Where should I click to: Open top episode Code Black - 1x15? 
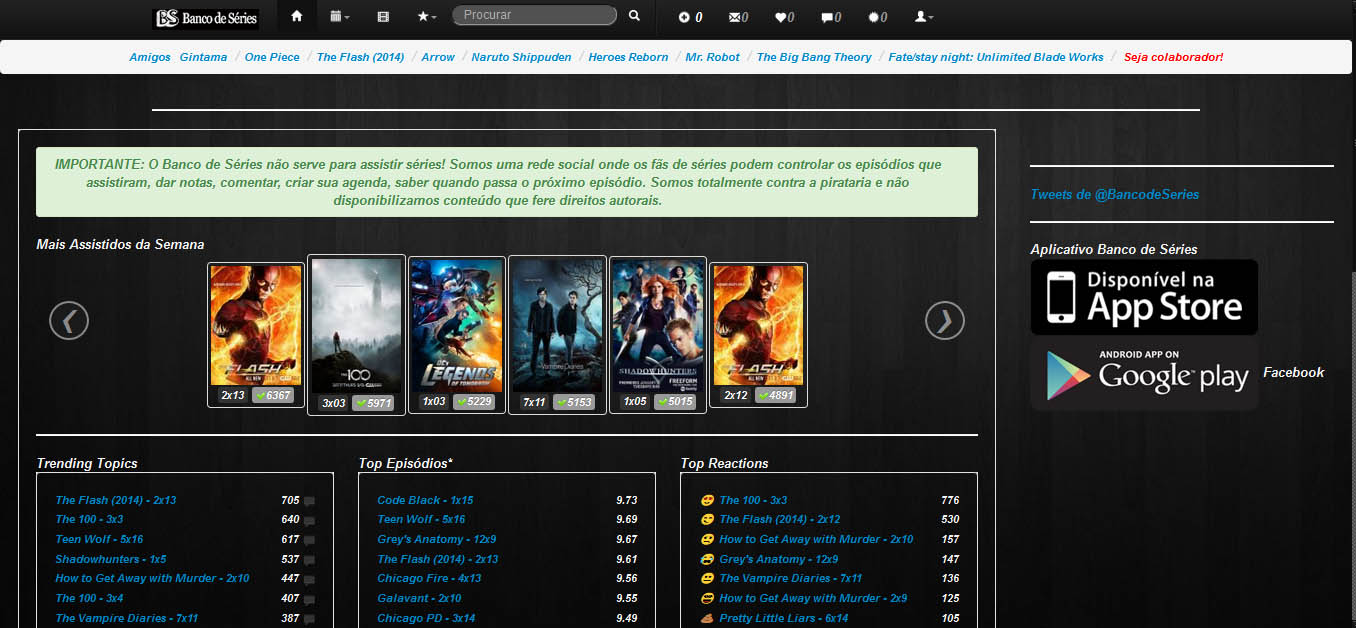coord(425,500)
